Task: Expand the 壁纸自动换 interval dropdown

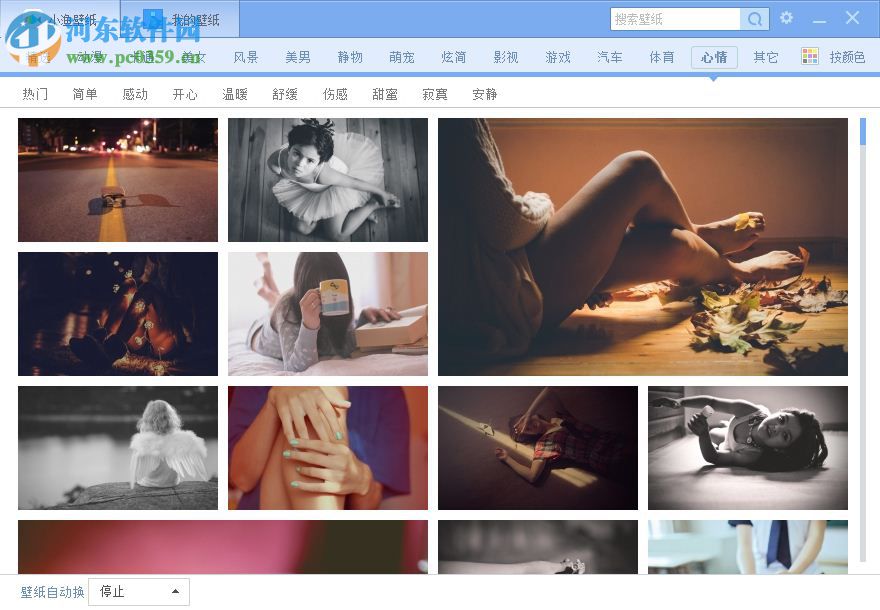Action: pyautogui.click(x=138, y=591)
